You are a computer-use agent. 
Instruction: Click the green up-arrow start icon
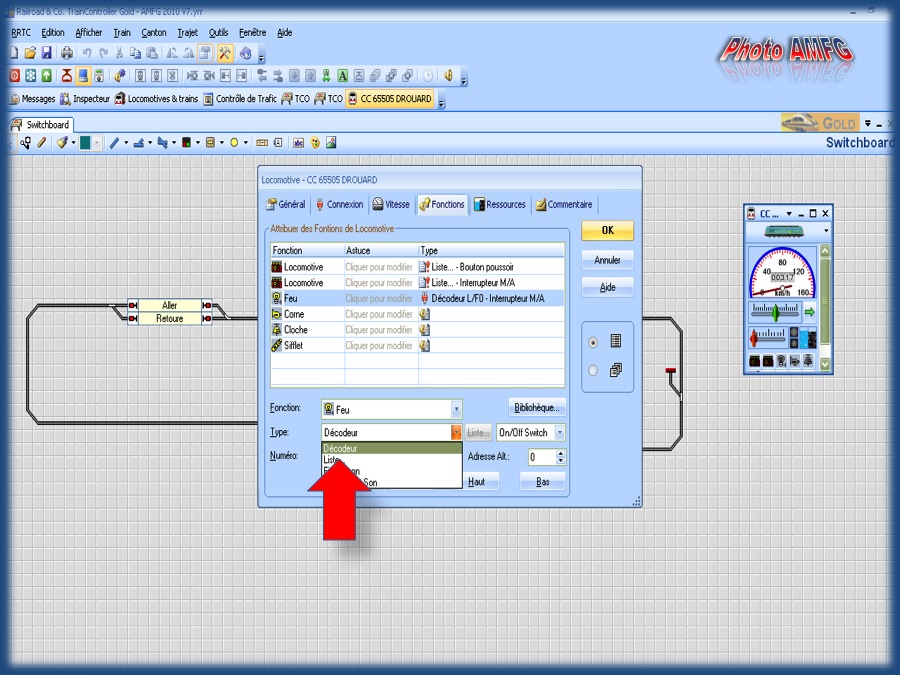46,75
